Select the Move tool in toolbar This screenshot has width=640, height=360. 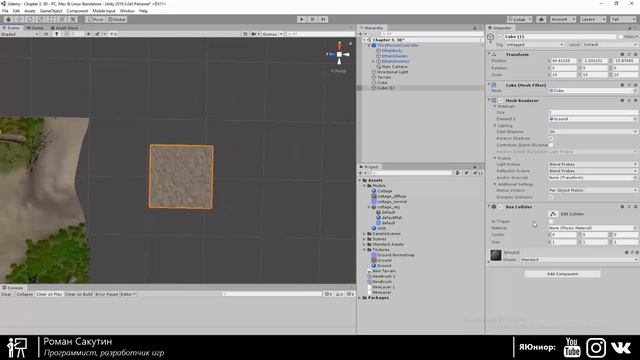click(19, 19)
